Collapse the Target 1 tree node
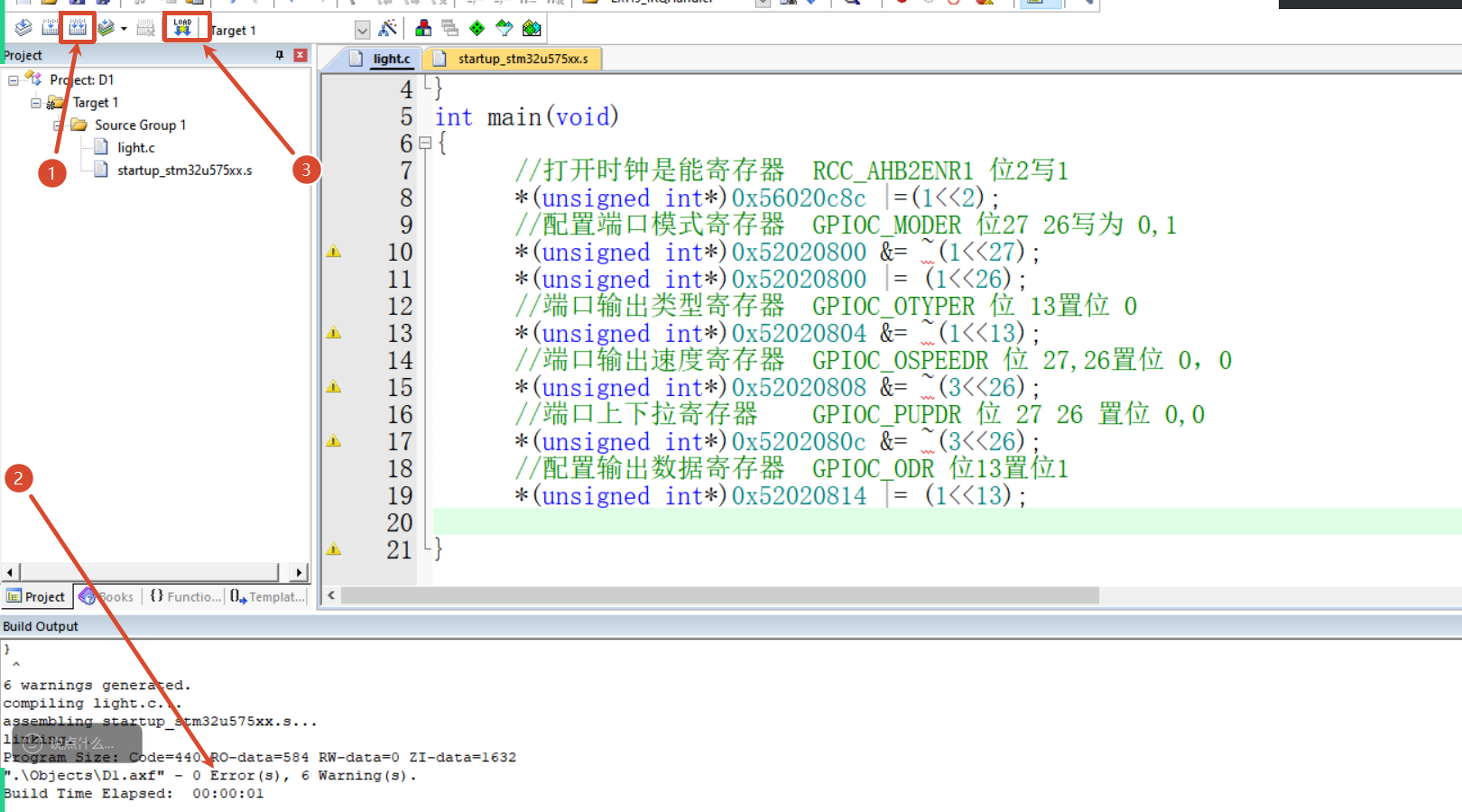This screenshot has height=812, width=1462. tap(36, 103)
